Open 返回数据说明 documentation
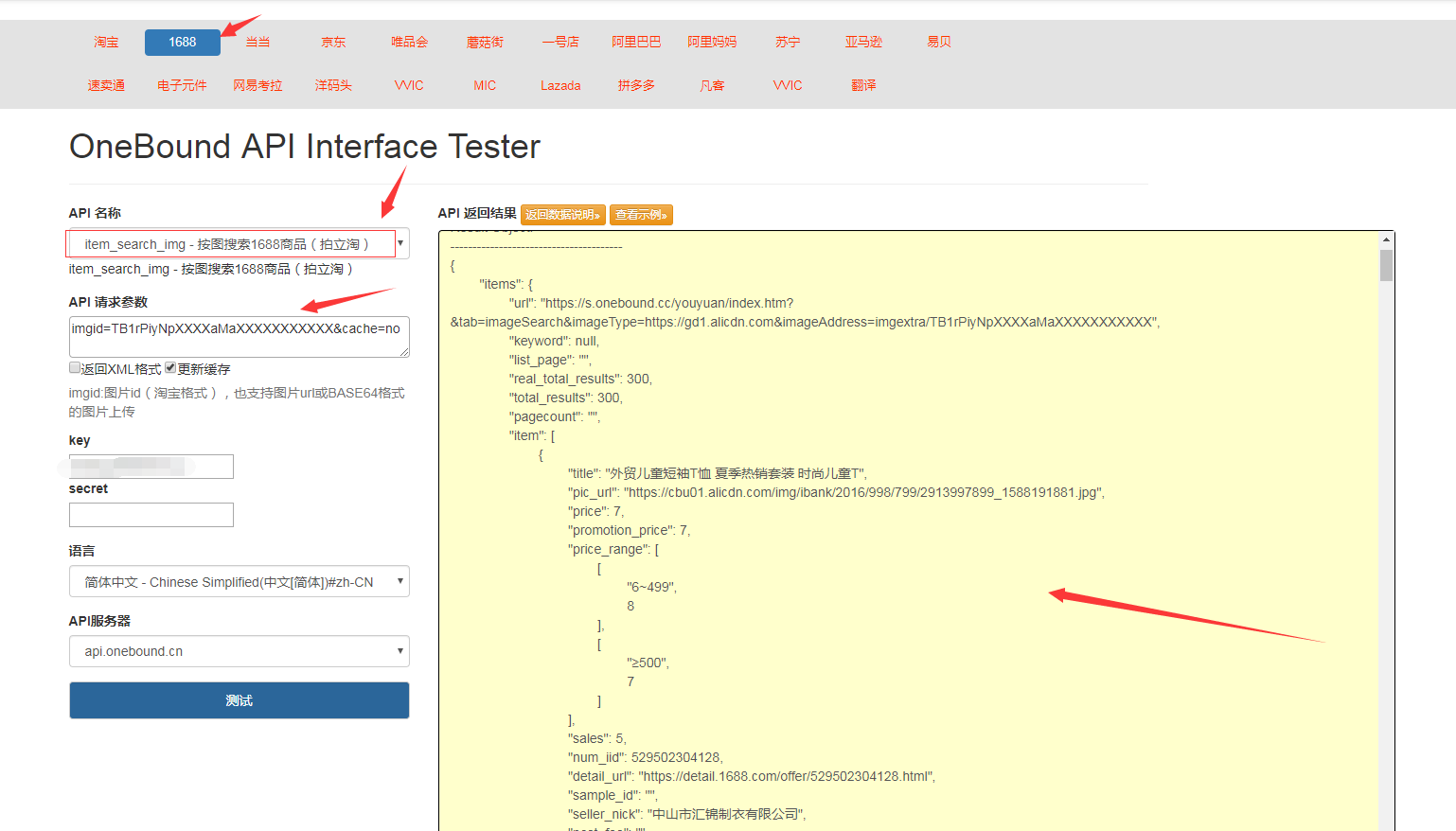Image resolution: width=1456 pixels, height=831 pixels. pyautogui.click(x=563, y=215)
